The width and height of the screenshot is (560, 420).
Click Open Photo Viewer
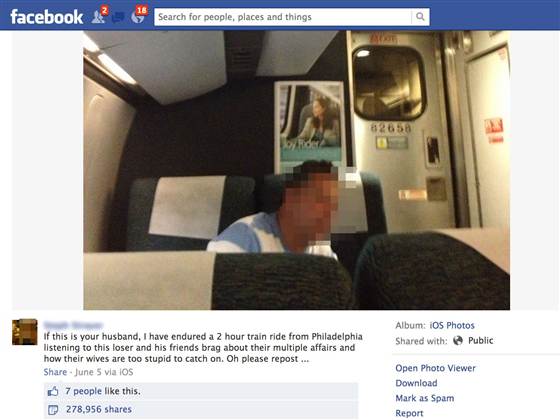(x=435, y=368)
